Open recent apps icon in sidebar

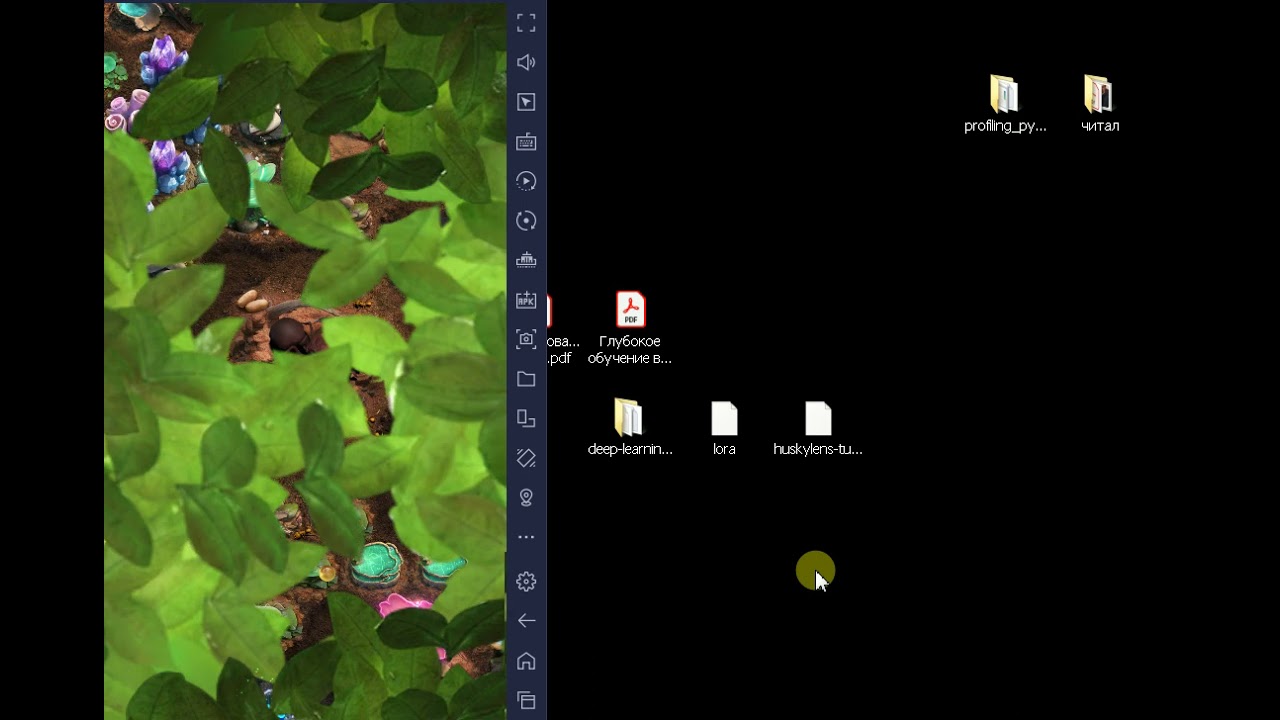[x=526, y=700]
